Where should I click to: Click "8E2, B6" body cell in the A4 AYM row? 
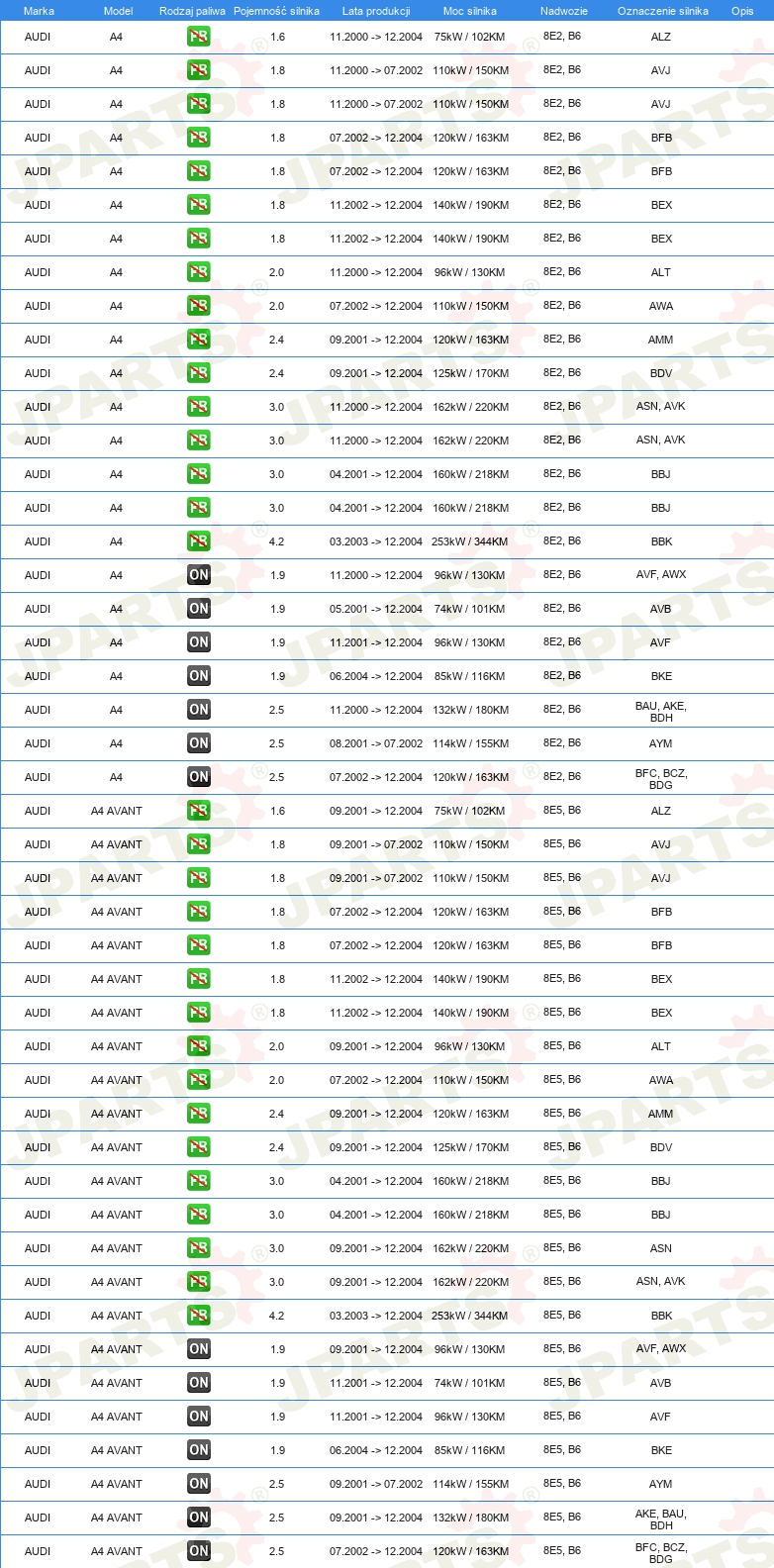tap(562, 743)
